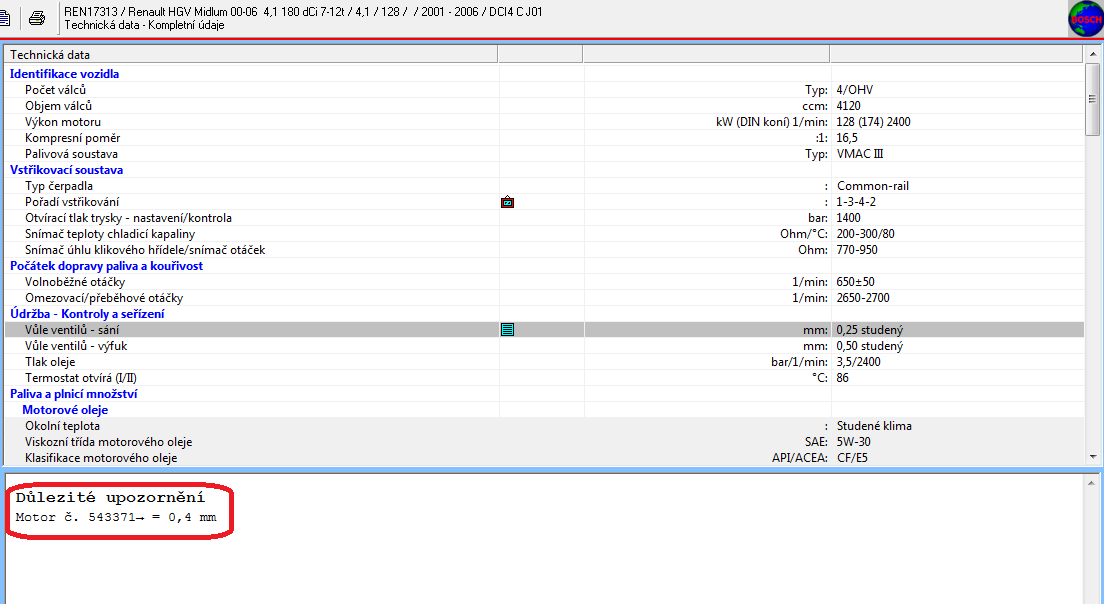Image resolution: width=1104 pixels, height=604 pixels.
Task: Select Klasifikace motorového oleje row
Action: [544, 458]
